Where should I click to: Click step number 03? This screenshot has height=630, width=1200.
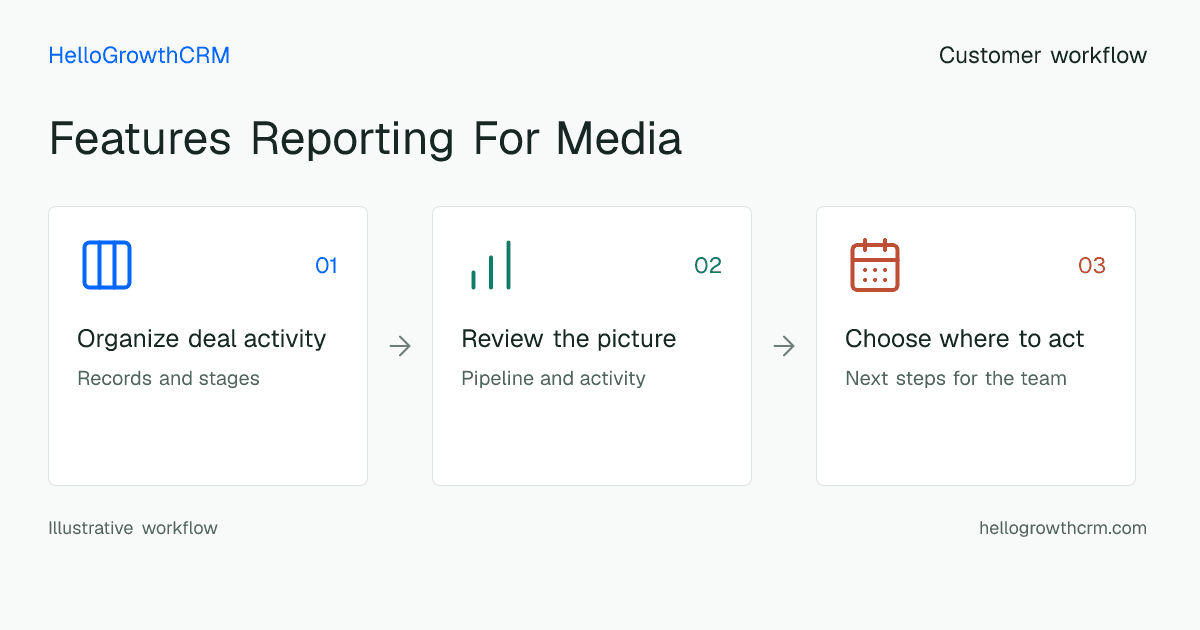1092,265
